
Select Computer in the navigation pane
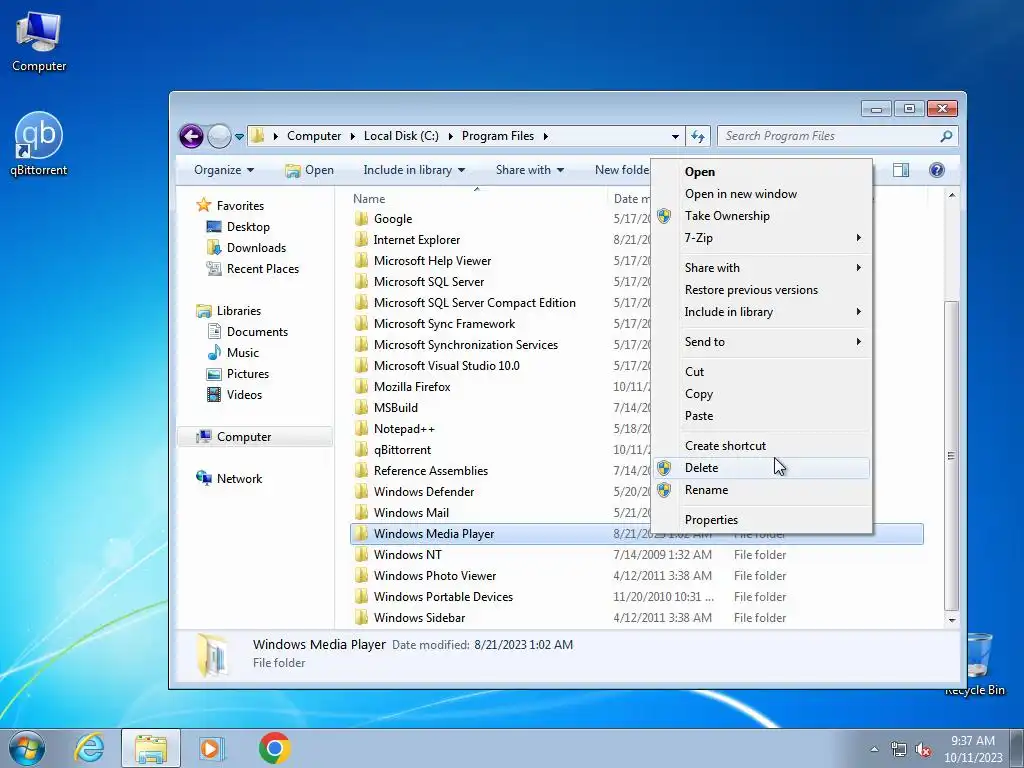255,437
